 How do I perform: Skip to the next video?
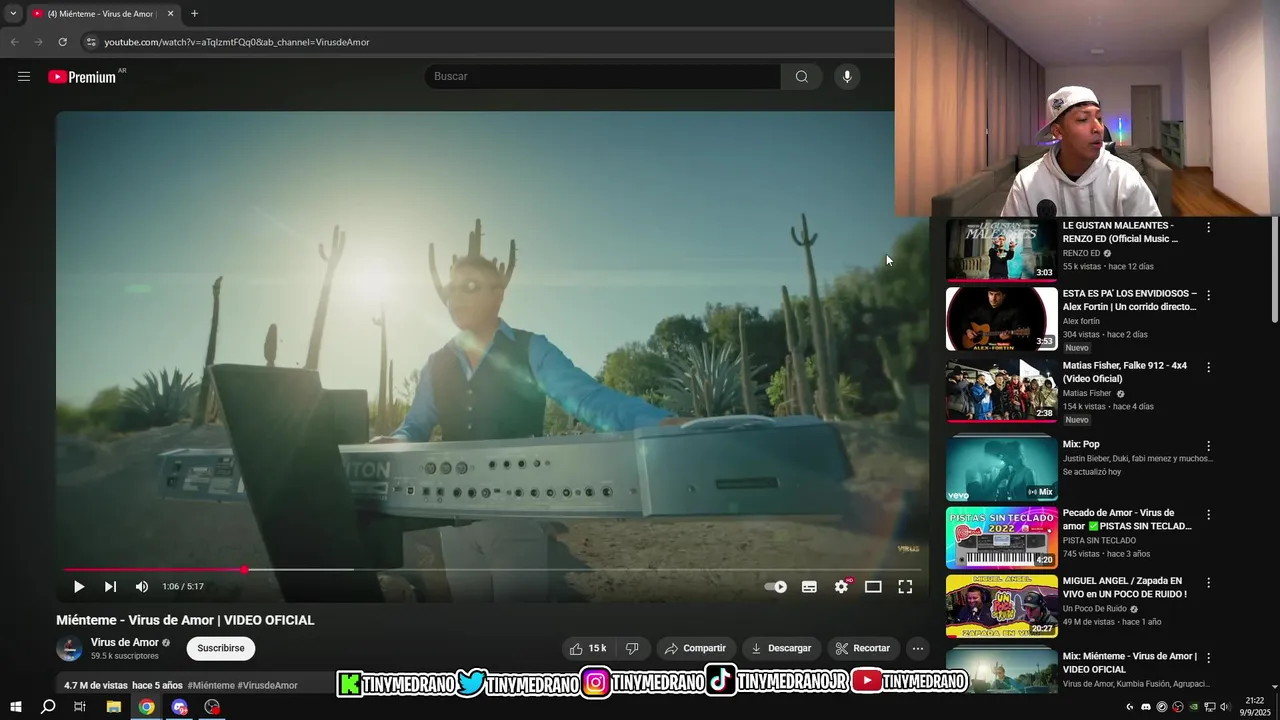coord(110,587)
